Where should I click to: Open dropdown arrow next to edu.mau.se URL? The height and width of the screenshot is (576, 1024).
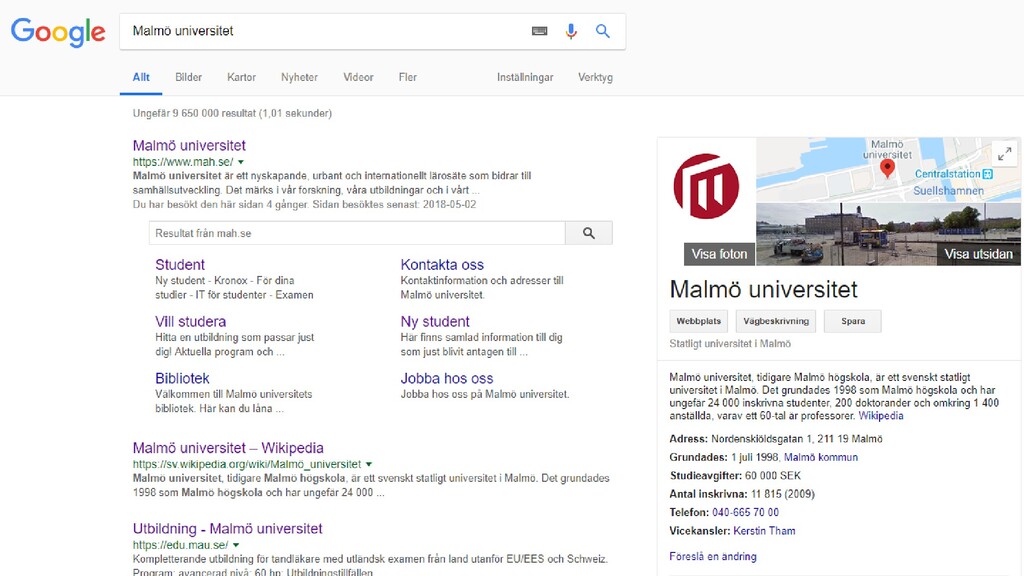pyautogui.click(x=236, y=545)
